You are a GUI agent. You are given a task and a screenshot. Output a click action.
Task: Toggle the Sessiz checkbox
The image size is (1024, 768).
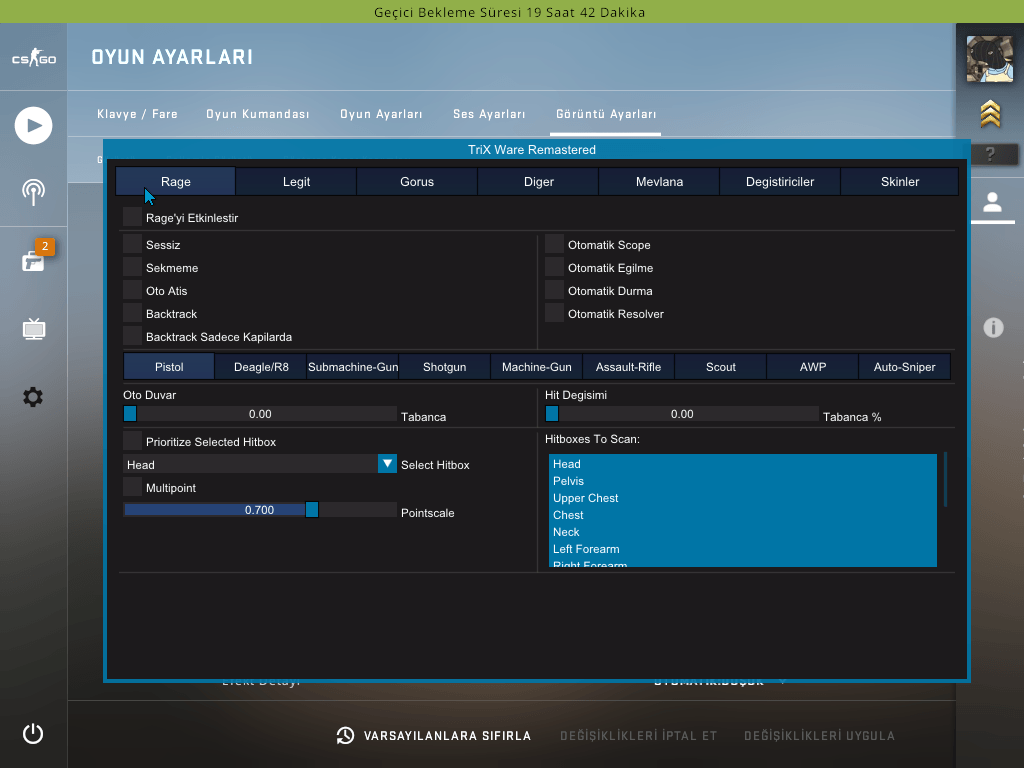pos(133,244)
